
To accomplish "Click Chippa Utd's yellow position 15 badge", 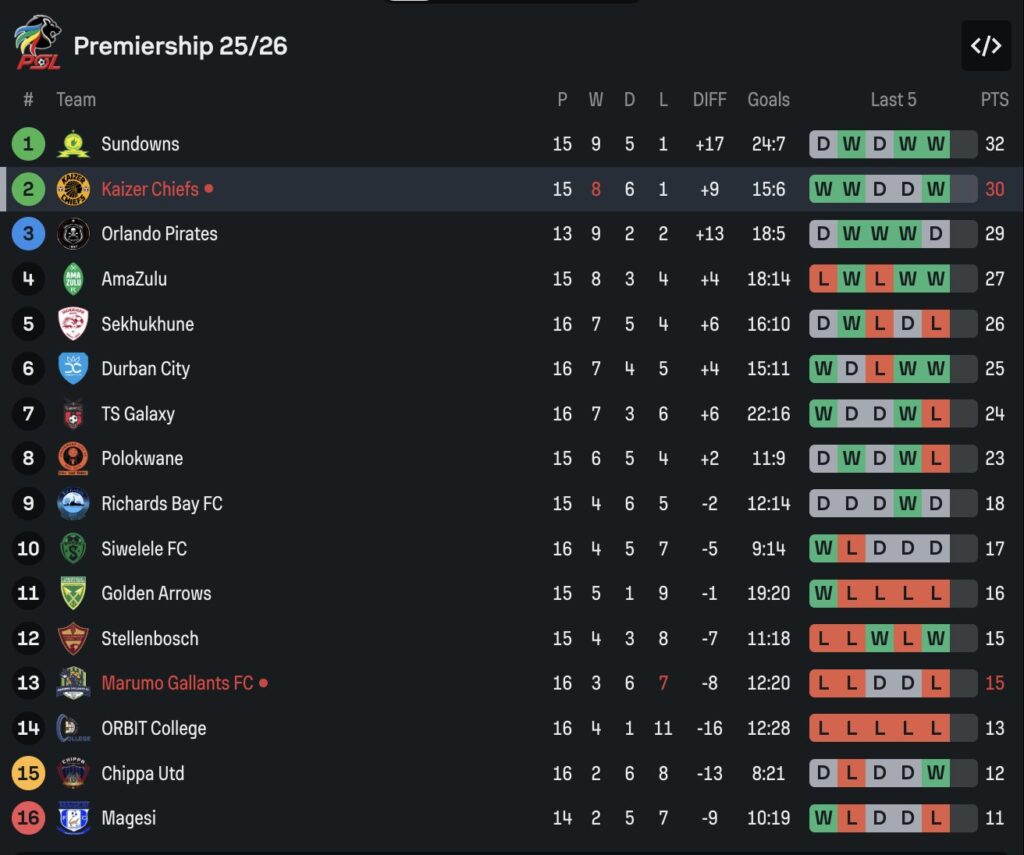I will tap(28, 773).
